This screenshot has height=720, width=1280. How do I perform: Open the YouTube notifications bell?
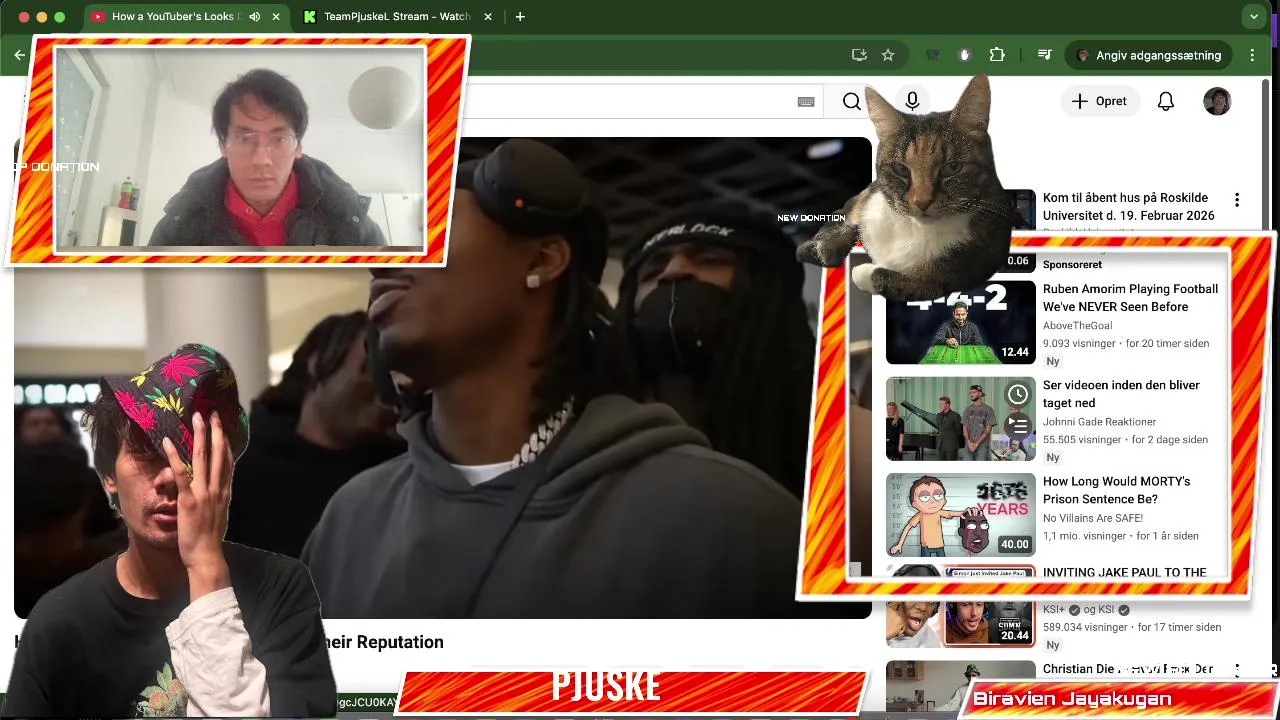[1166, 101]
